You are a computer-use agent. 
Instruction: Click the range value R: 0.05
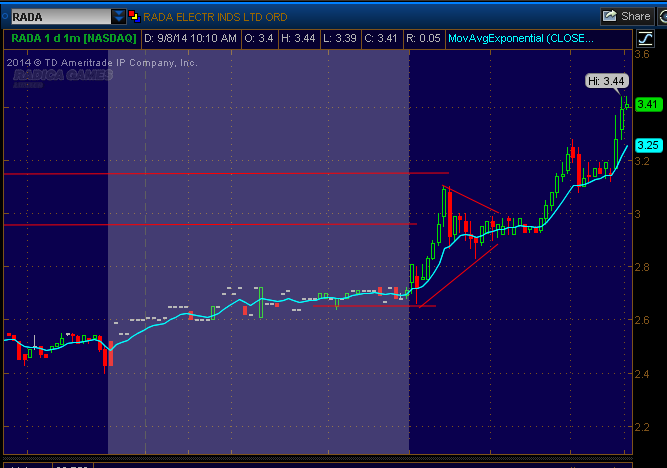coord(423,38)
